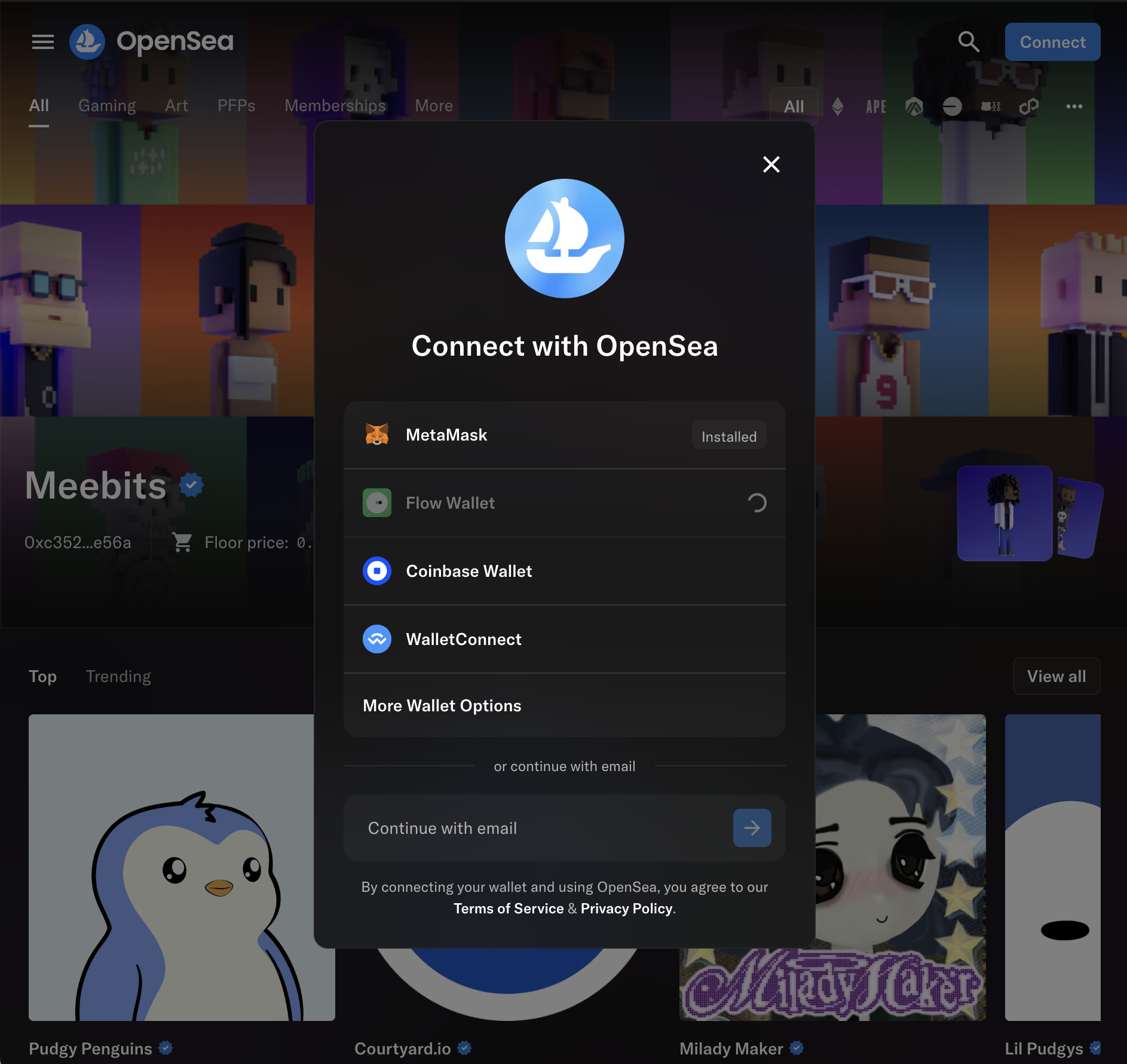Image resolution: width=1127 pixels, height=1064 pixels.
Task: Filter by Arbitrum chain icon
Action: tap(914, 106)
